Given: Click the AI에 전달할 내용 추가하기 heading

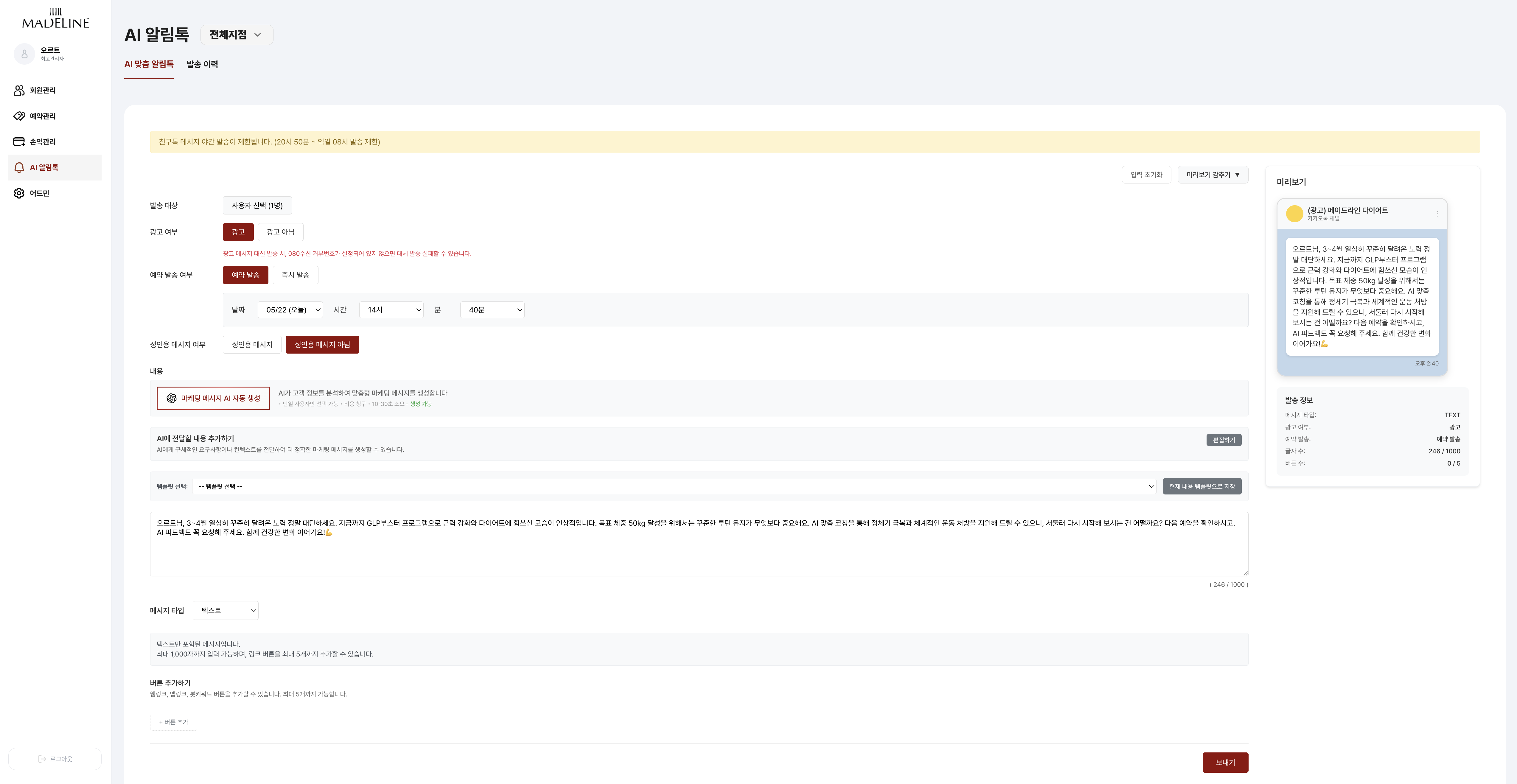Looking at the screenshot, I should pyautogui.click(x=195, y=438).
